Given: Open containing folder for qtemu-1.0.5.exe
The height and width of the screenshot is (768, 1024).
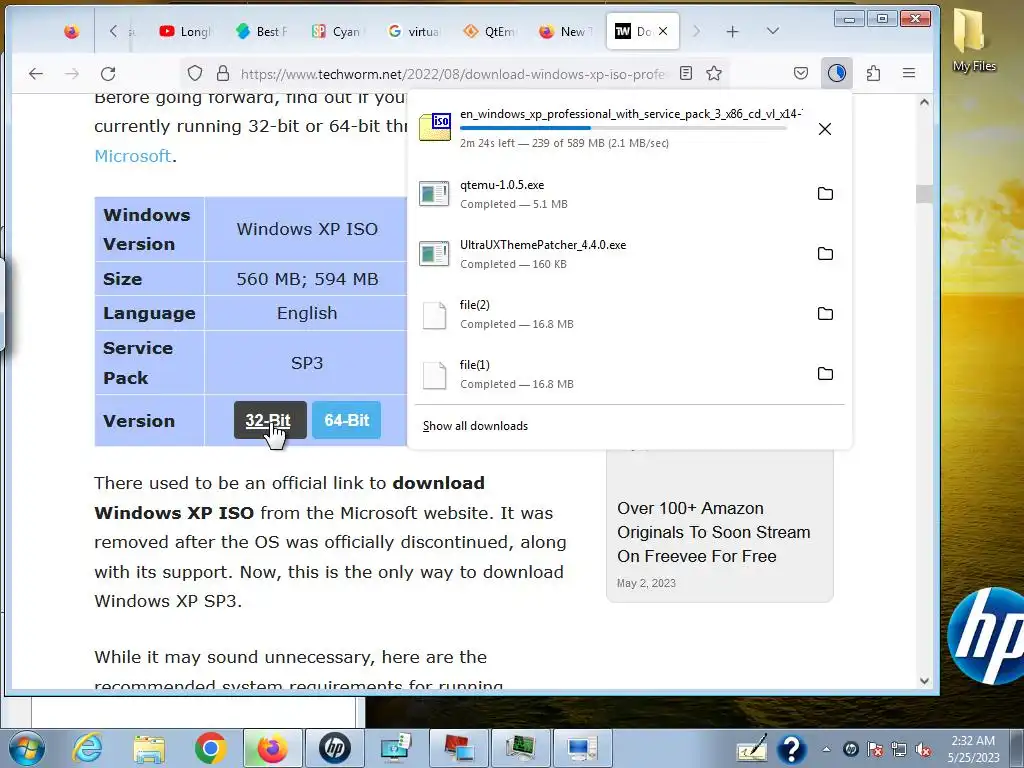Looking at the screenshot, I should click(x=825, y=193).
